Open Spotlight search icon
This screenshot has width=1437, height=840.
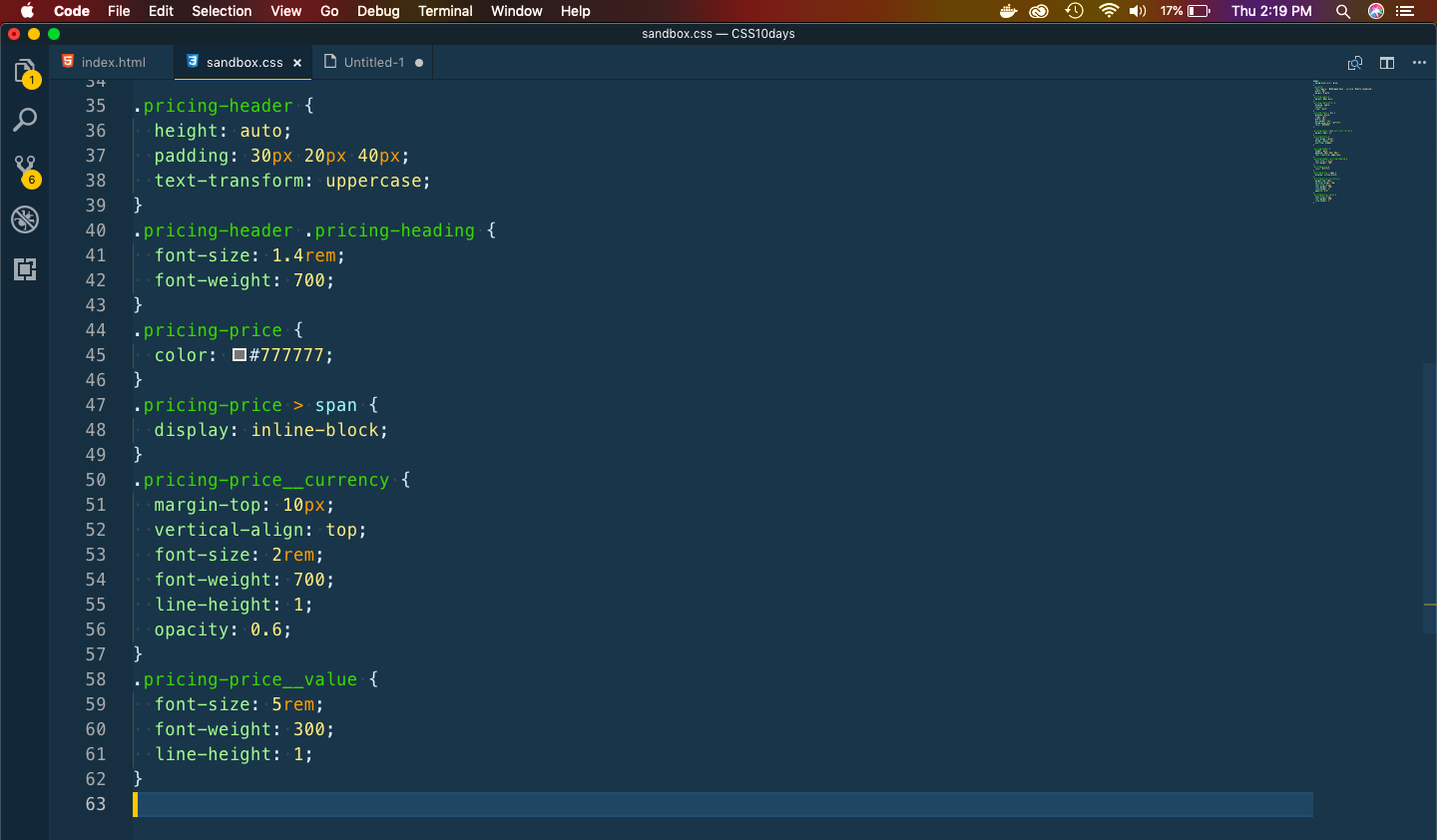[x=1343, y=11]
